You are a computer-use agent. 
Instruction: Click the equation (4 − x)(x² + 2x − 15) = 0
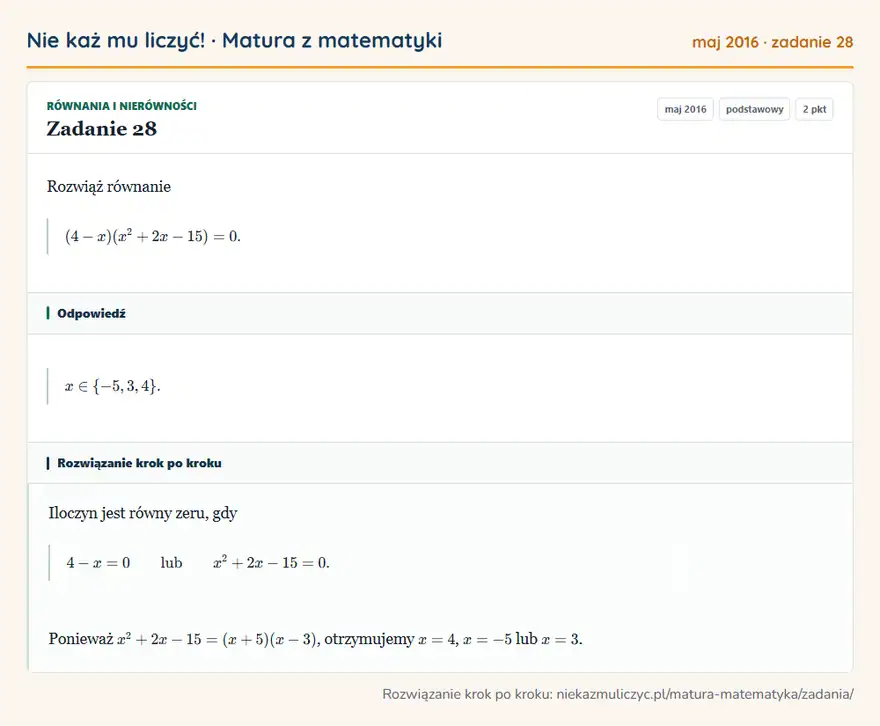click(x=153, y=236)
